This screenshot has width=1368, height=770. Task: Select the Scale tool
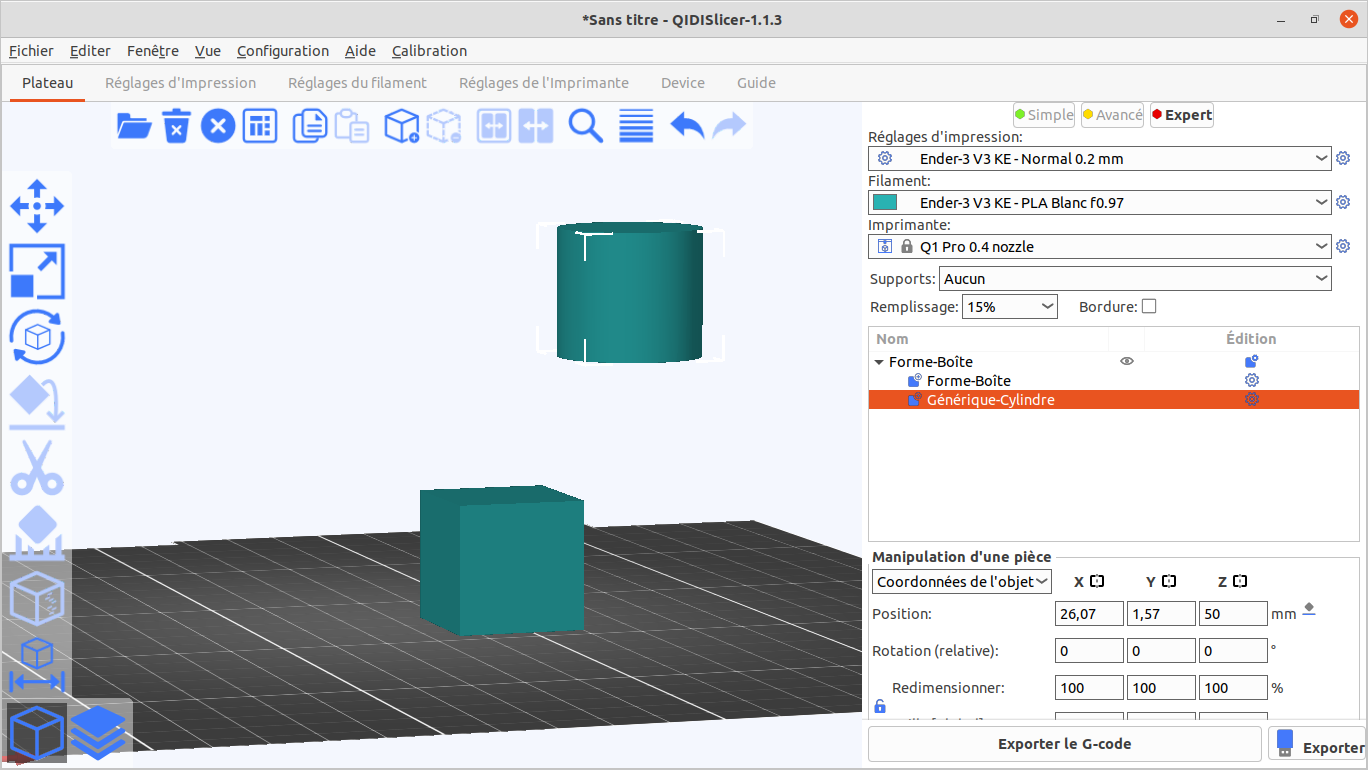click(x=37, y=272)
